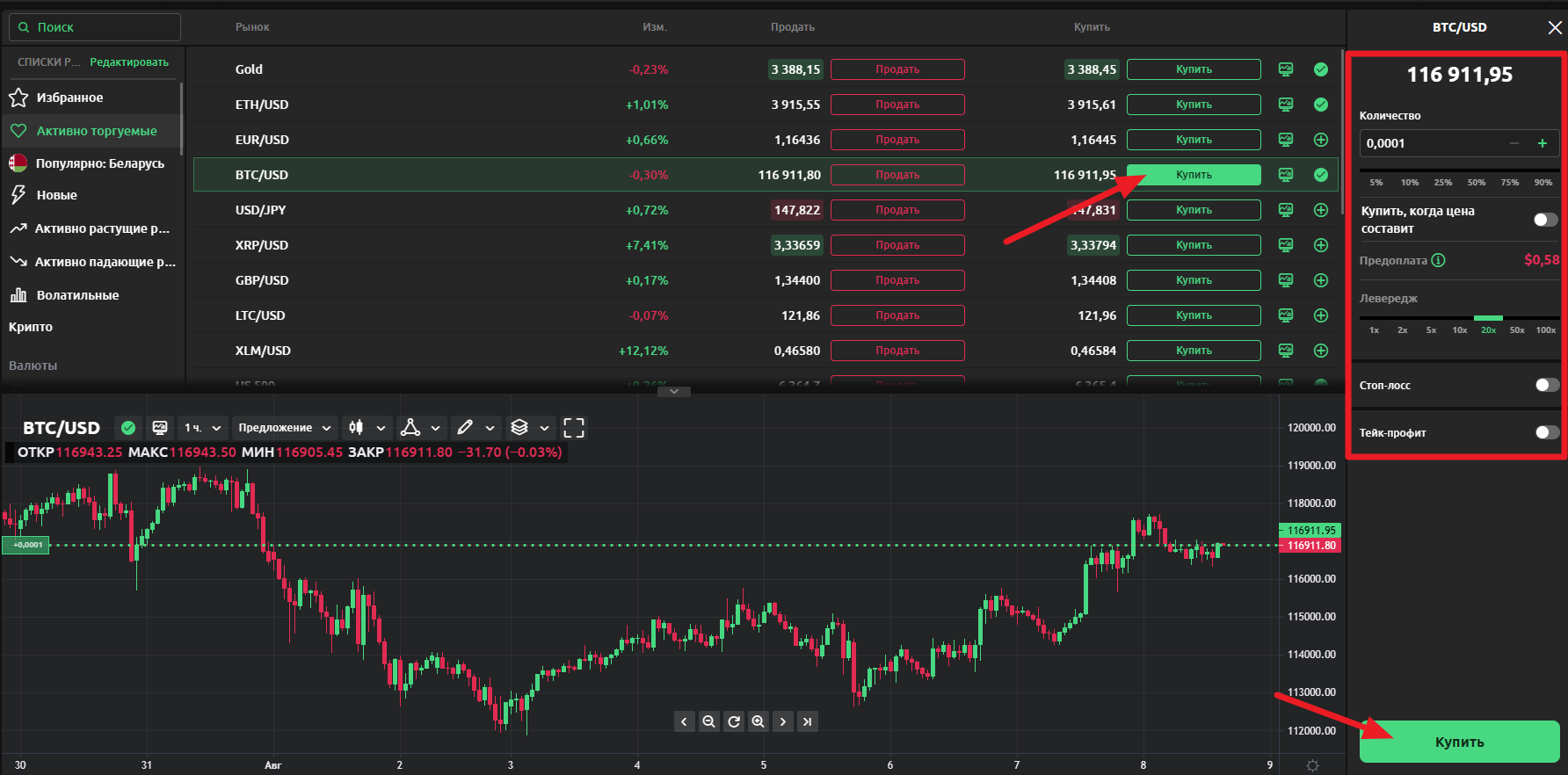This screenshot has height=775, width=1568.
Task: Select the Избранное list
Action: click(92, 98)
